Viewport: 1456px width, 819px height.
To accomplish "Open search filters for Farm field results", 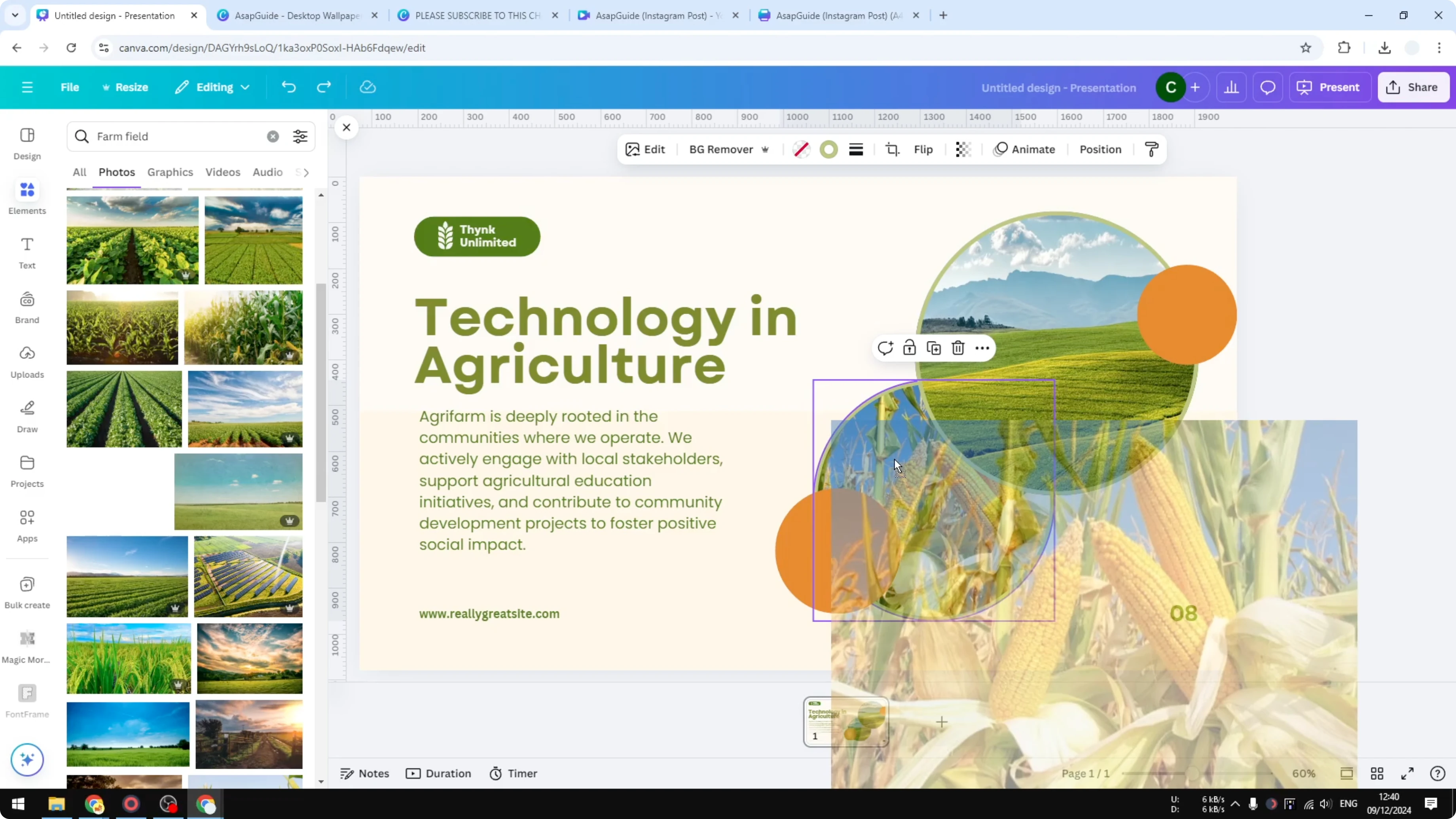I will 300,136.
